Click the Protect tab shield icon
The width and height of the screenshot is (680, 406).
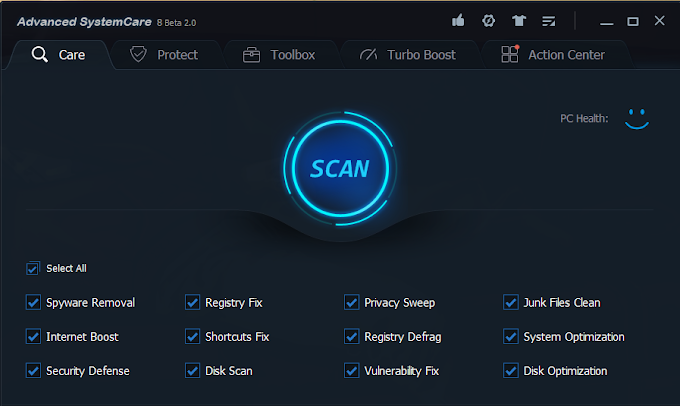pos(138,55)
